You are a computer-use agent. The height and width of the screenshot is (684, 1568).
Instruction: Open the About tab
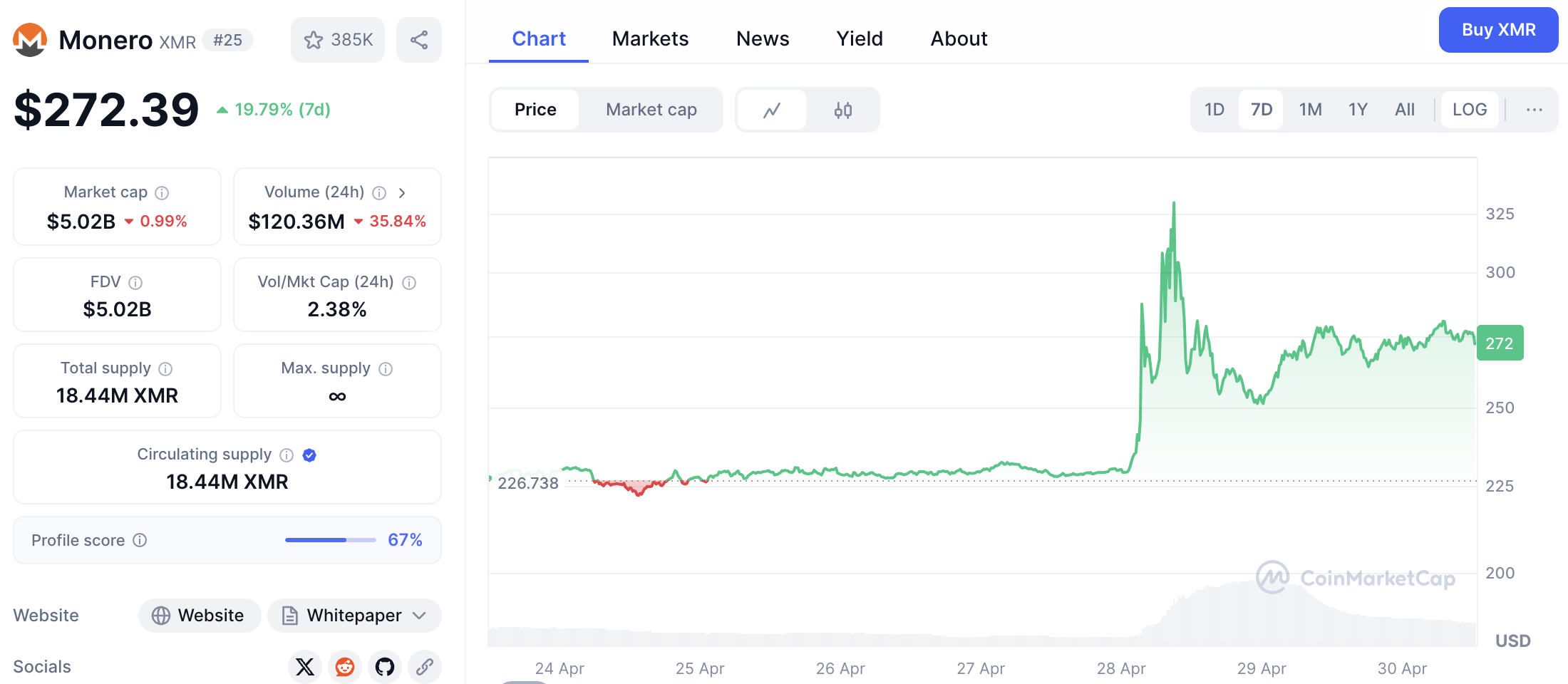point(959,38)
